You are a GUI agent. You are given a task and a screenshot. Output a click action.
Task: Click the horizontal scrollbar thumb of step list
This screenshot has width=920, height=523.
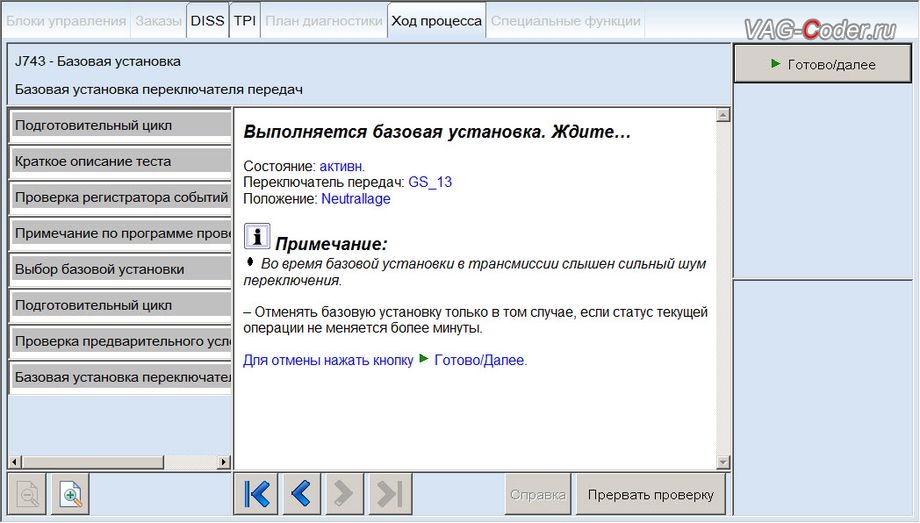[x=92, y=462]
